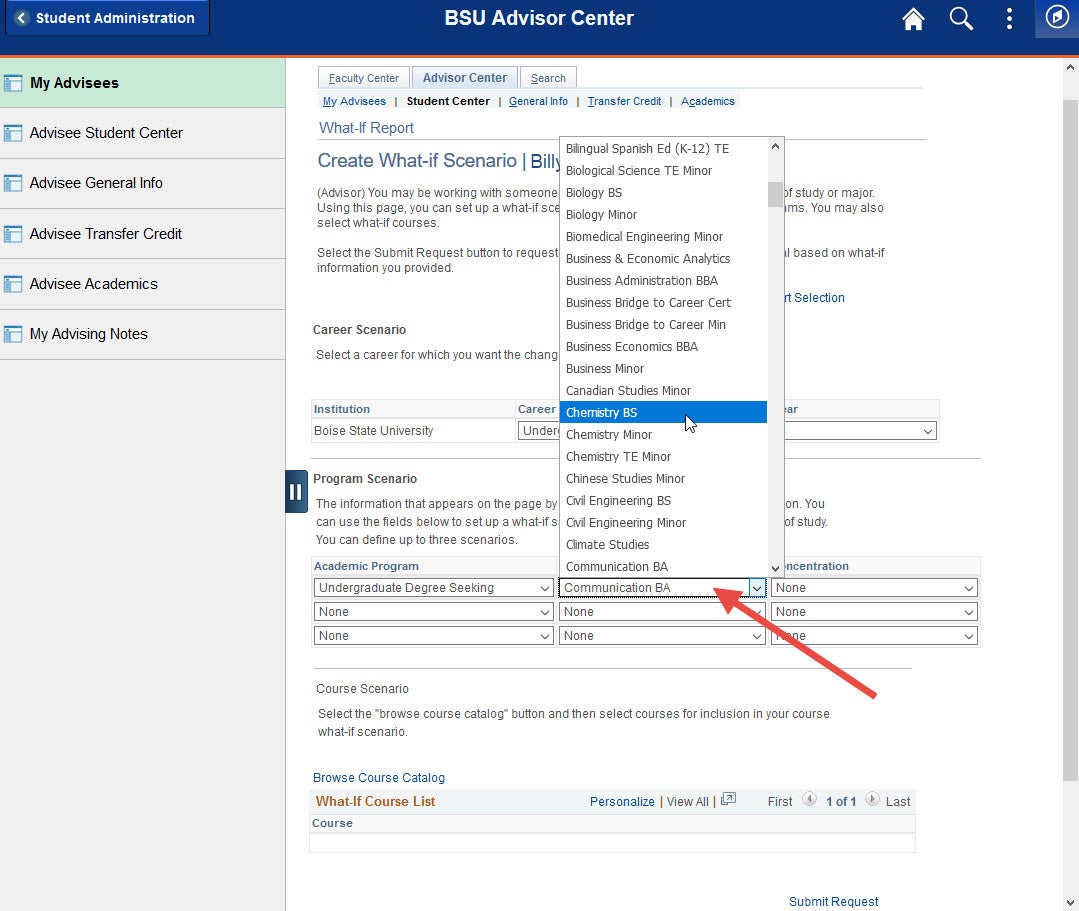Click the Personalize link
The image size is (1079, 911).
[622, 802]
